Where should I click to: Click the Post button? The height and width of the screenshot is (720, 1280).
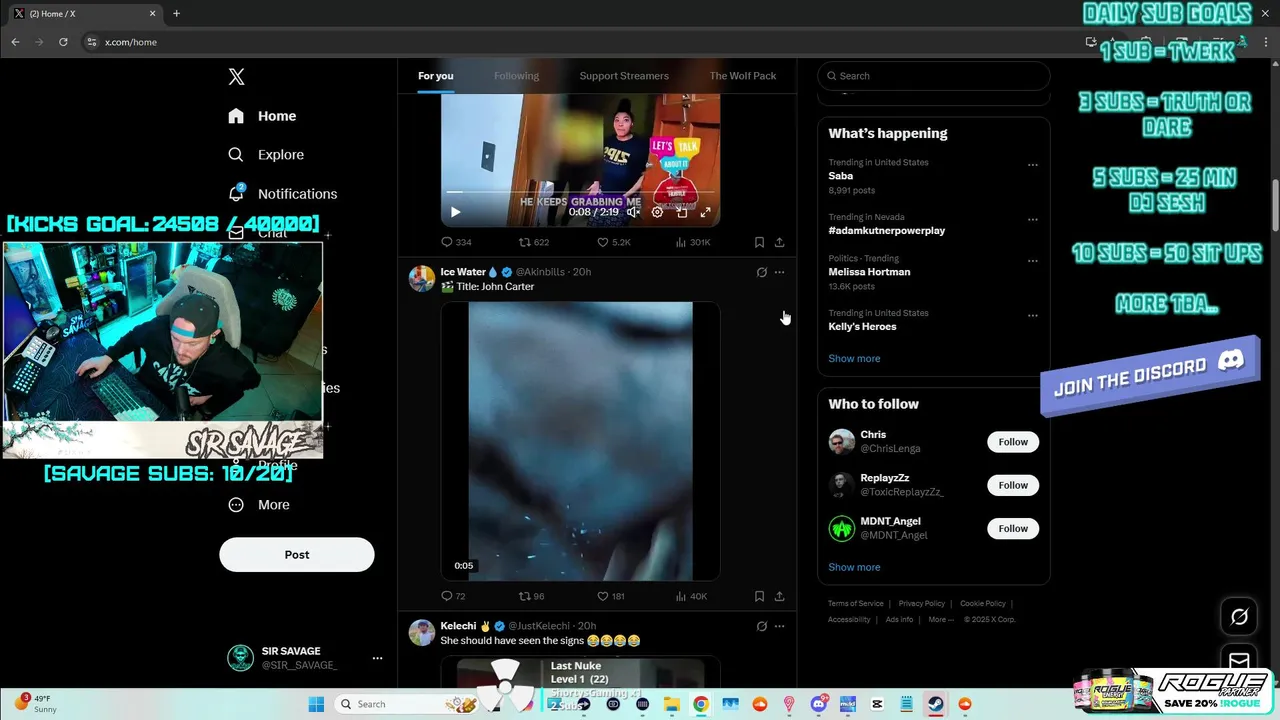tap(297, 555)
